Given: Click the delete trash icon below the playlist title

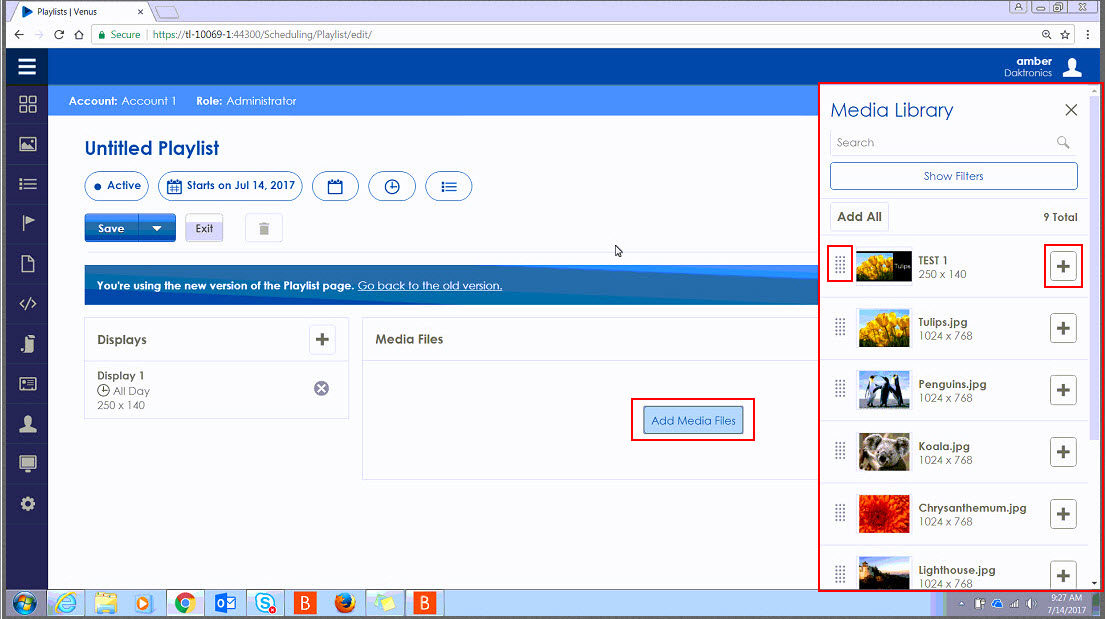Looking at the screenshot, I should tap(263, 228).
